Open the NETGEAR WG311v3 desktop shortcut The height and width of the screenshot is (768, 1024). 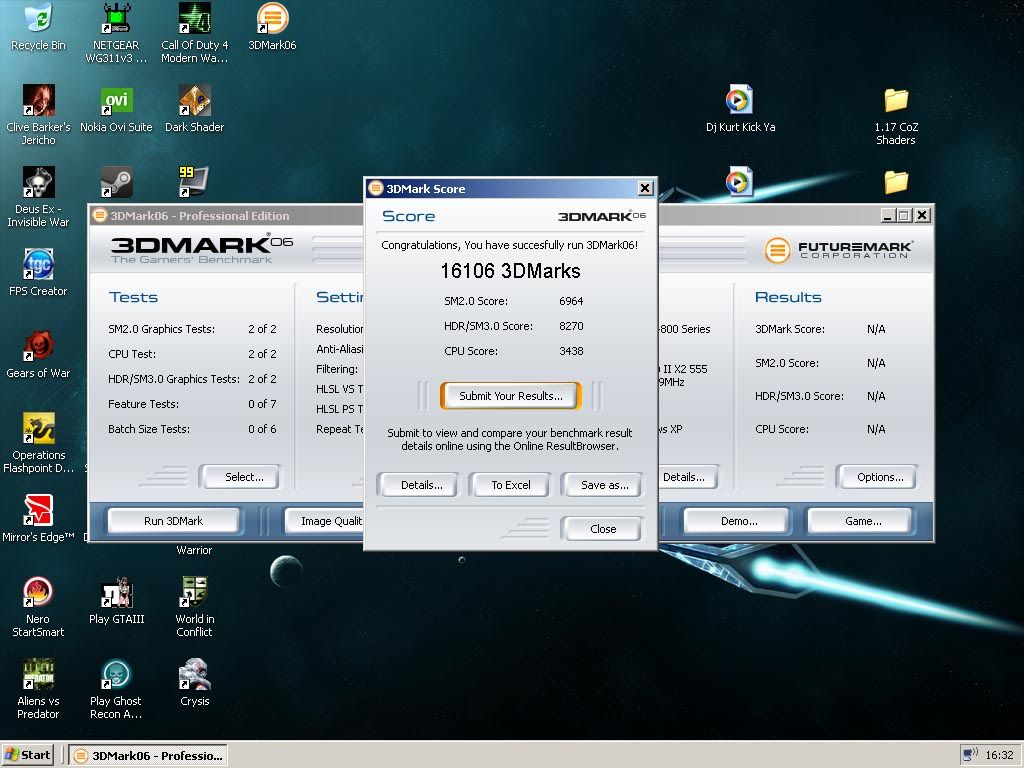click(x=116, y=33)
